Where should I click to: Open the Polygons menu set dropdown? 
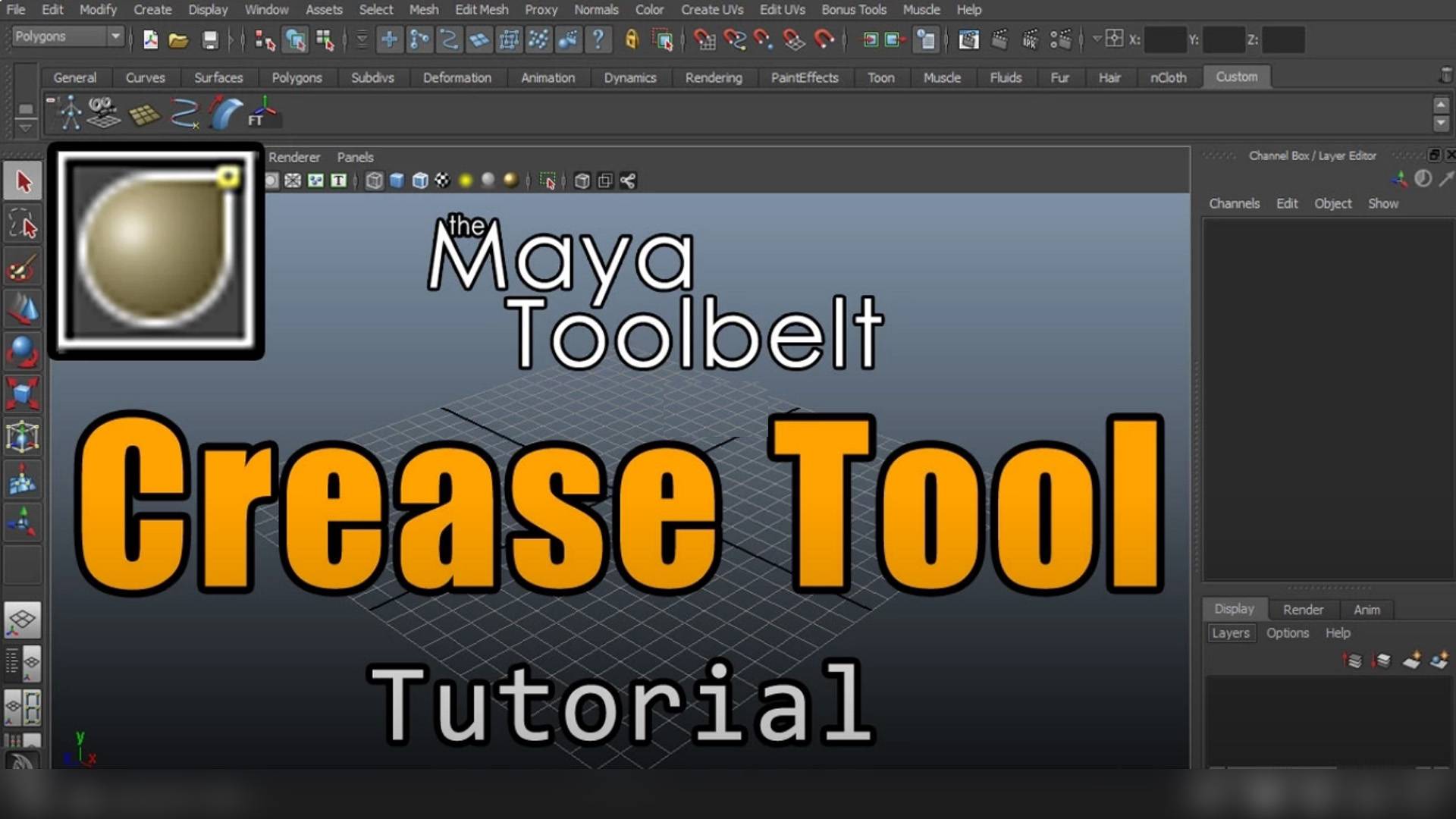(67, 36)
